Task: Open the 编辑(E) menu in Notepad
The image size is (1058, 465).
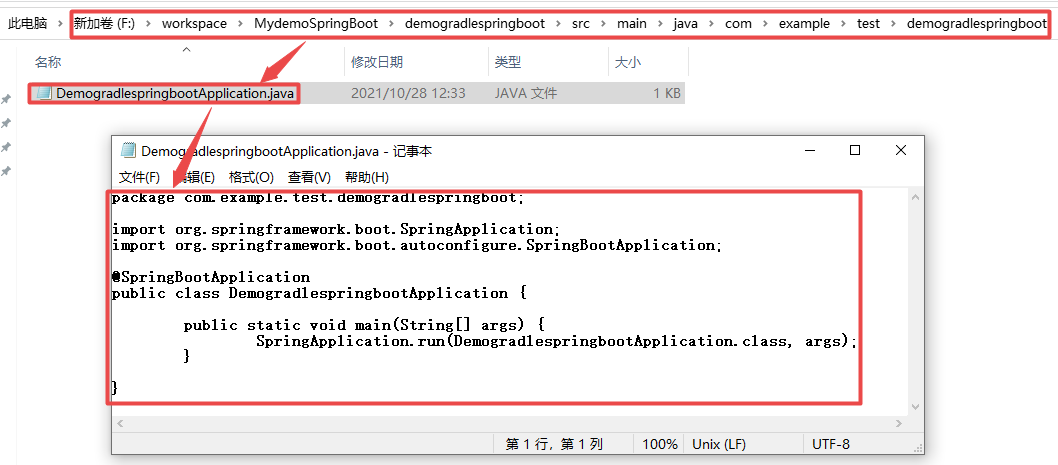Action: [194, 177]
